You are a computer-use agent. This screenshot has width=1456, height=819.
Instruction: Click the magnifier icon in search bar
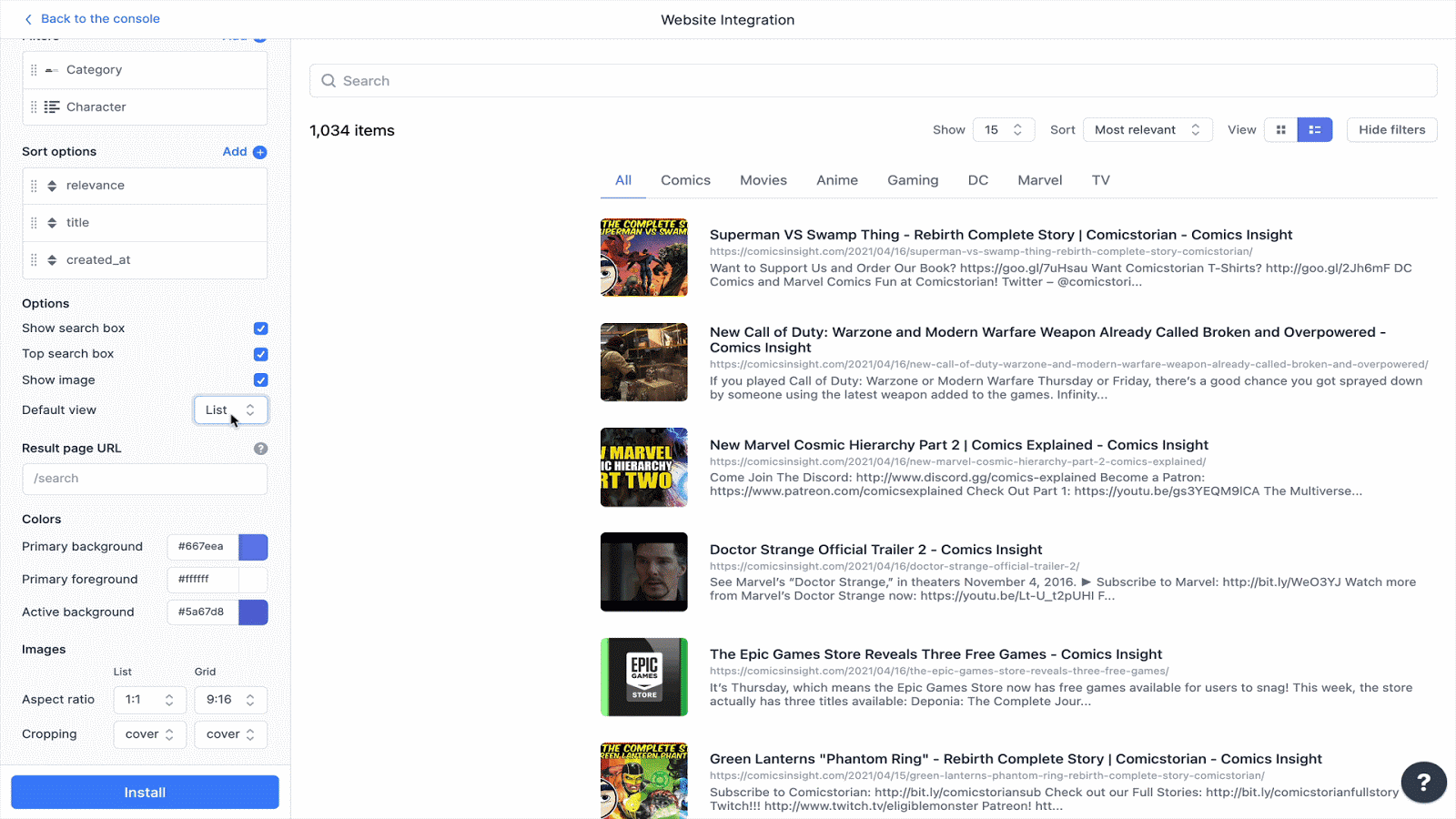[x=329, y=81]
